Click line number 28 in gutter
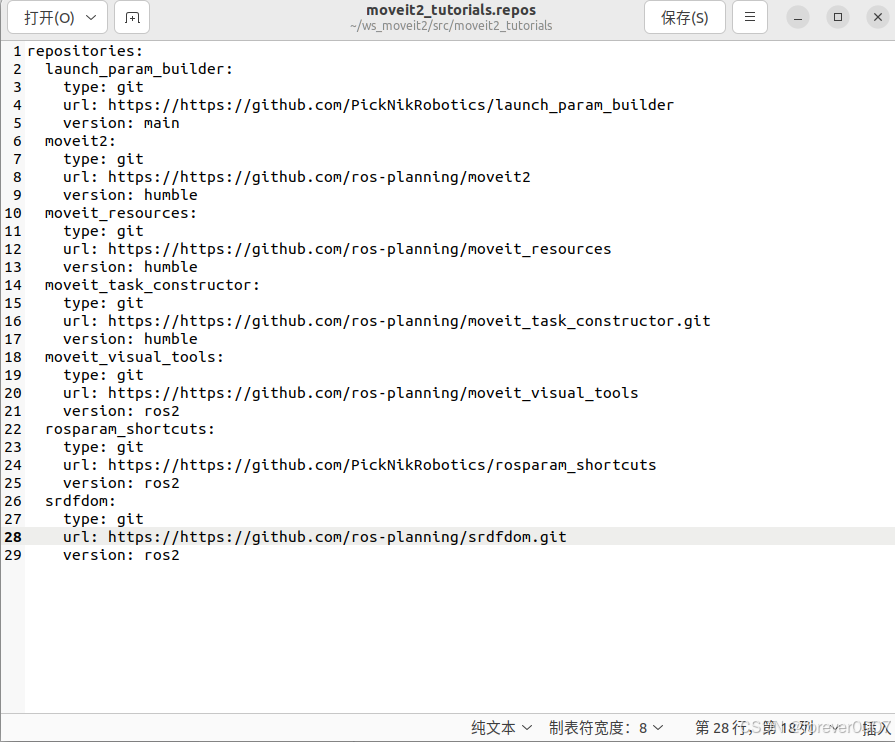This screenshot has width=895, height=742. pos(13,537)
